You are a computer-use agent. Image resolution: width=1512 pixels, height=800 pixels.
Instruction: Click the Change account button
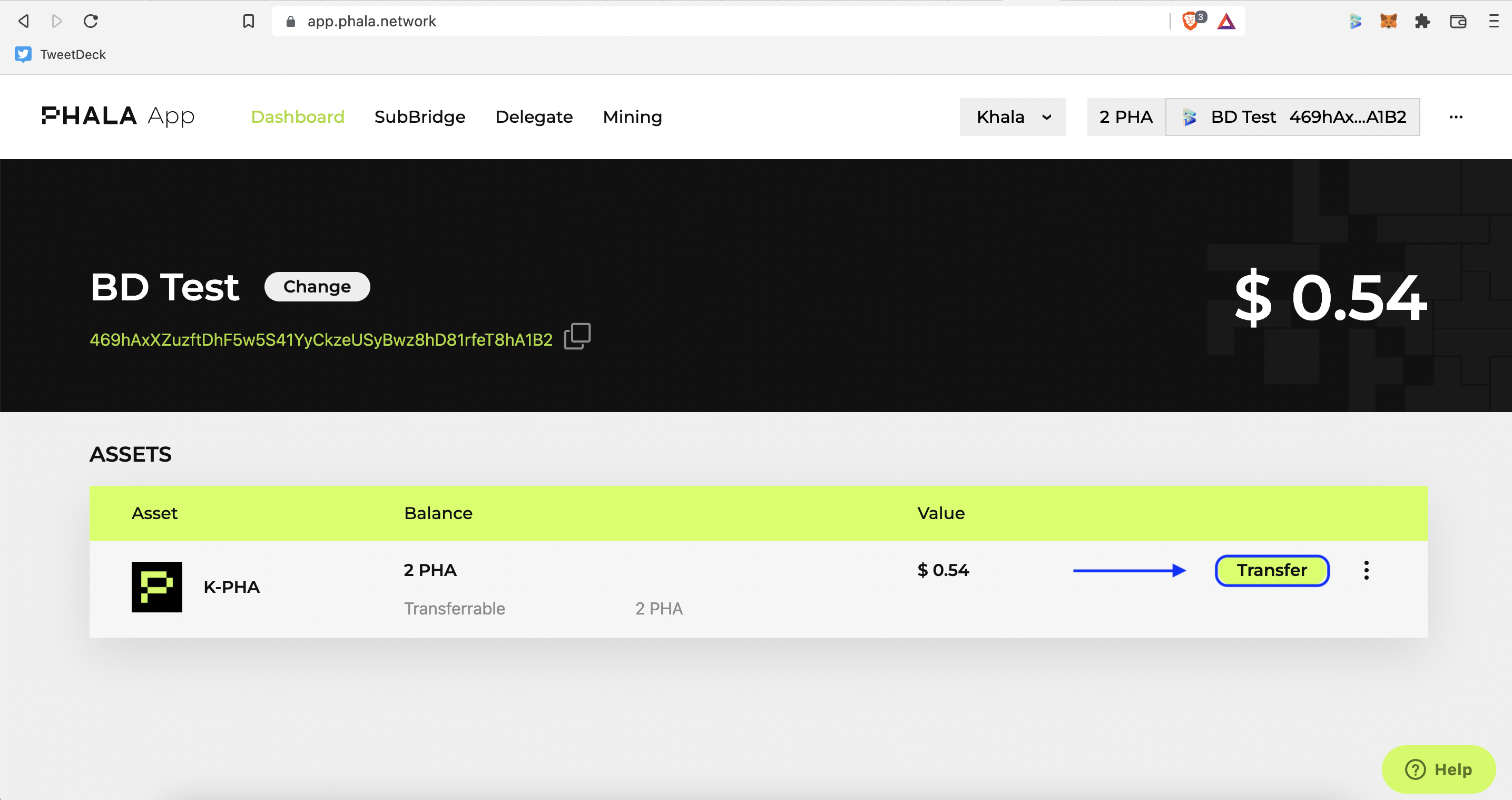317,287
